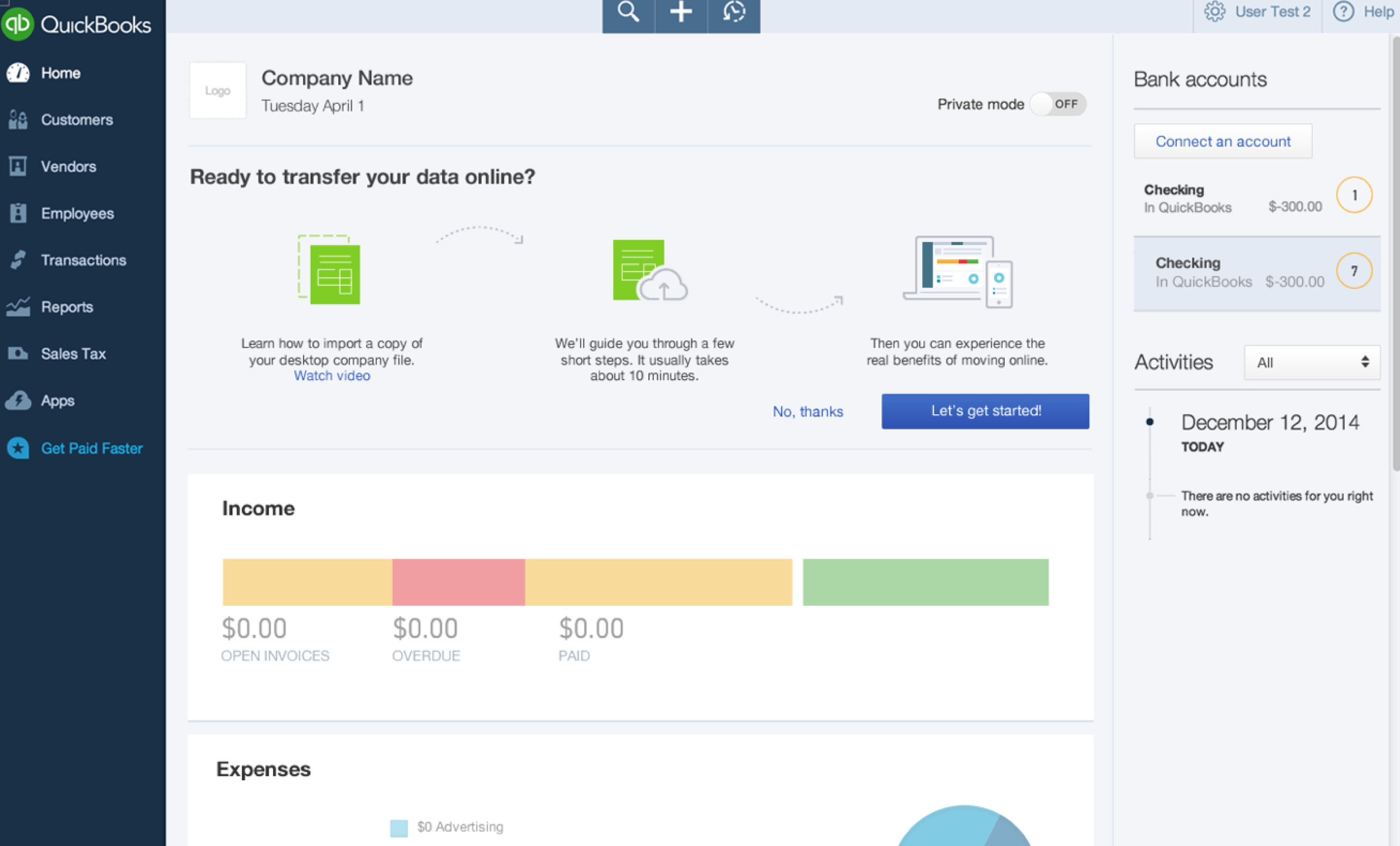1400x846 pixels.
Task: Click the PAID label
Action: [x=574, y=656]
